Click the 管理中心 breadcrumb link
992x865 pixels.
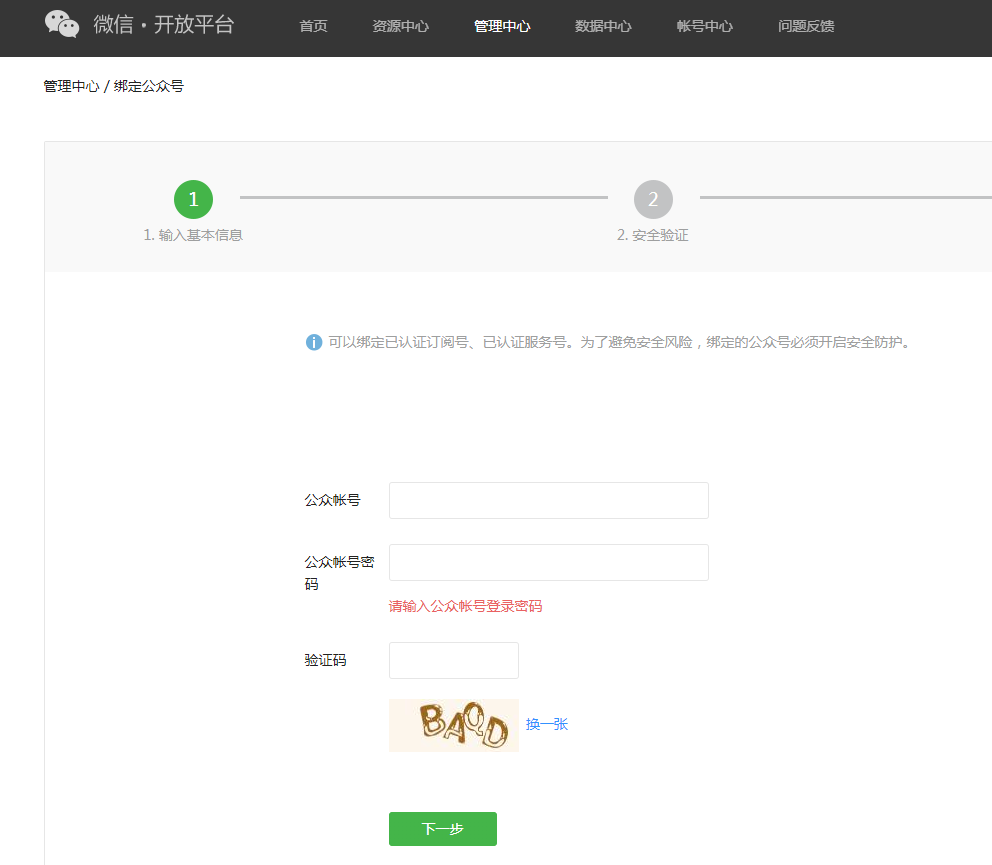tap(71, 86)
